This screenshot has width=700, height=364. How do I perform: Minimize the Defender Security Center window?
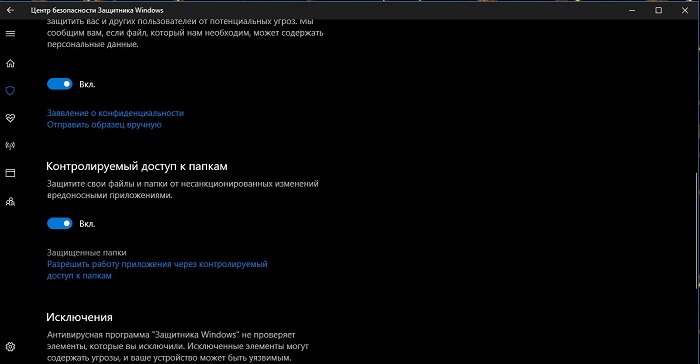coord(632,10)
